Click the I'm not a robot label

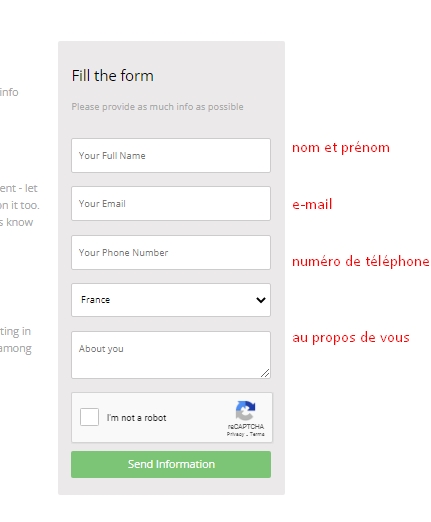pos(136,418)
